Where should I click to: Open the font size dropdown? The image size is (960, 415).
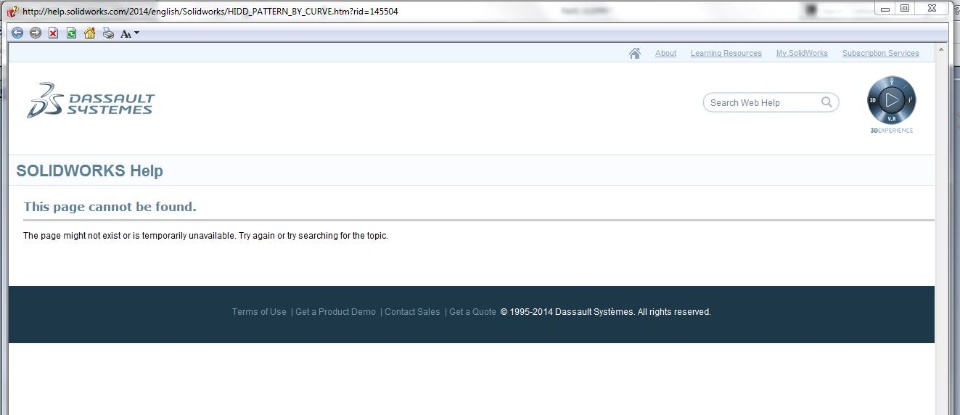tap(129, 34)
